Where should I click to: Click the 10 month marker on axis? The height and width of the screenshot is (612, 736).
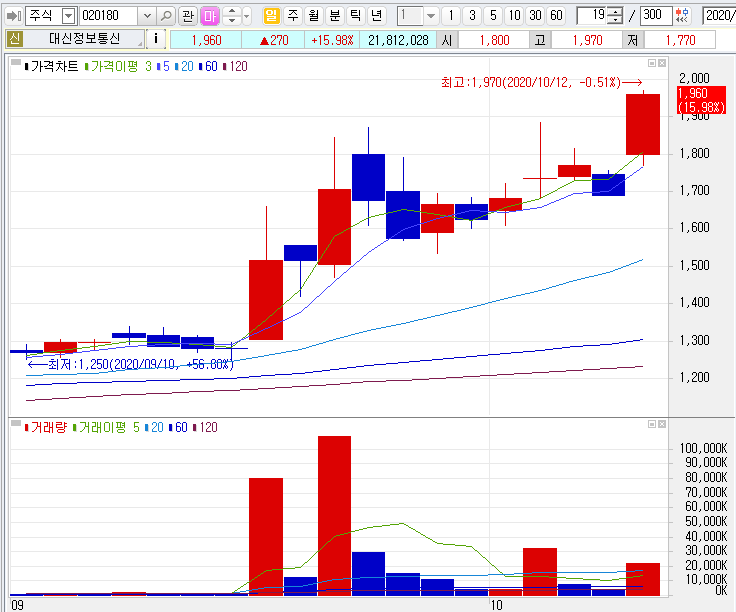[496, 605]
